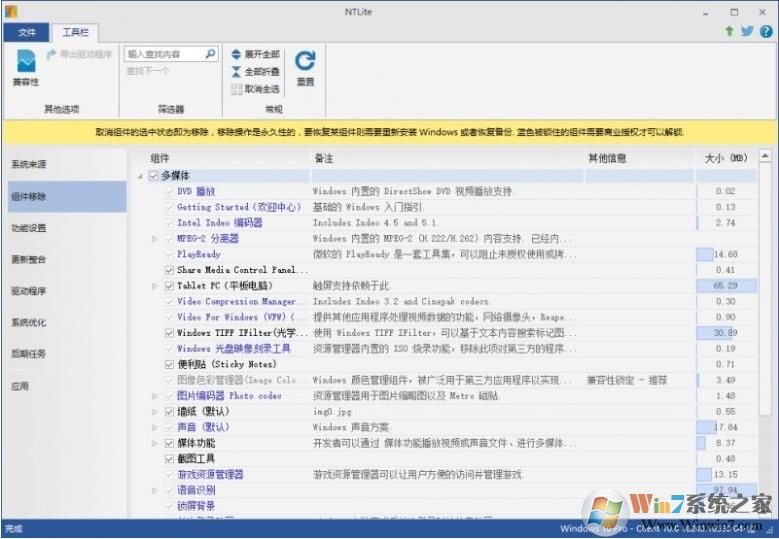Expand the 声音 (默认) node
779x539 pixels.
tap(155, 427)
